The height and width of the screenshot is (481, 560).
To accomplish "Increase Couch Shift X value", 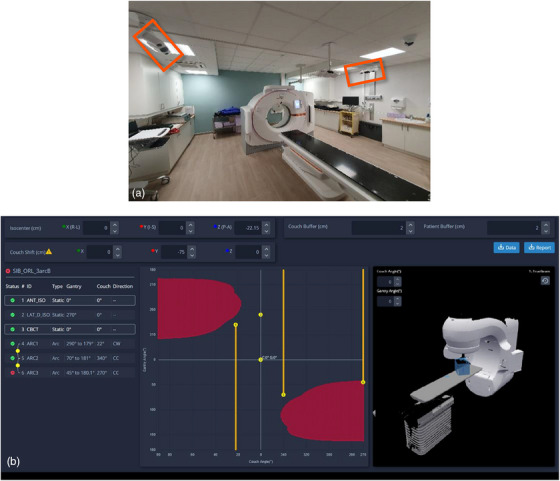I will pyautogui.click(x=118, y=249).
